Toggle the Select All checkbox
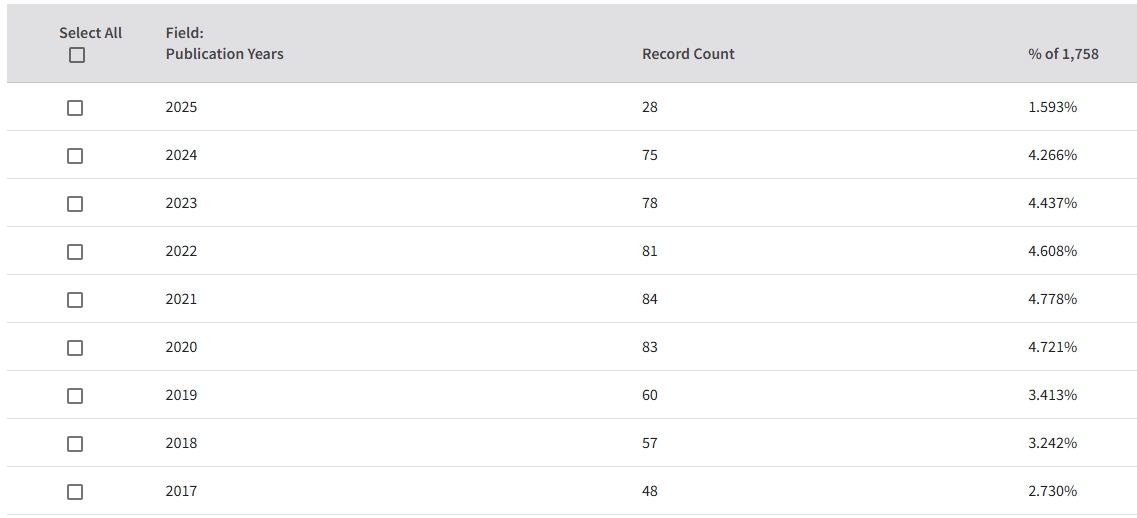Screen dimensions: 1137x518 (x=77, y=56)
